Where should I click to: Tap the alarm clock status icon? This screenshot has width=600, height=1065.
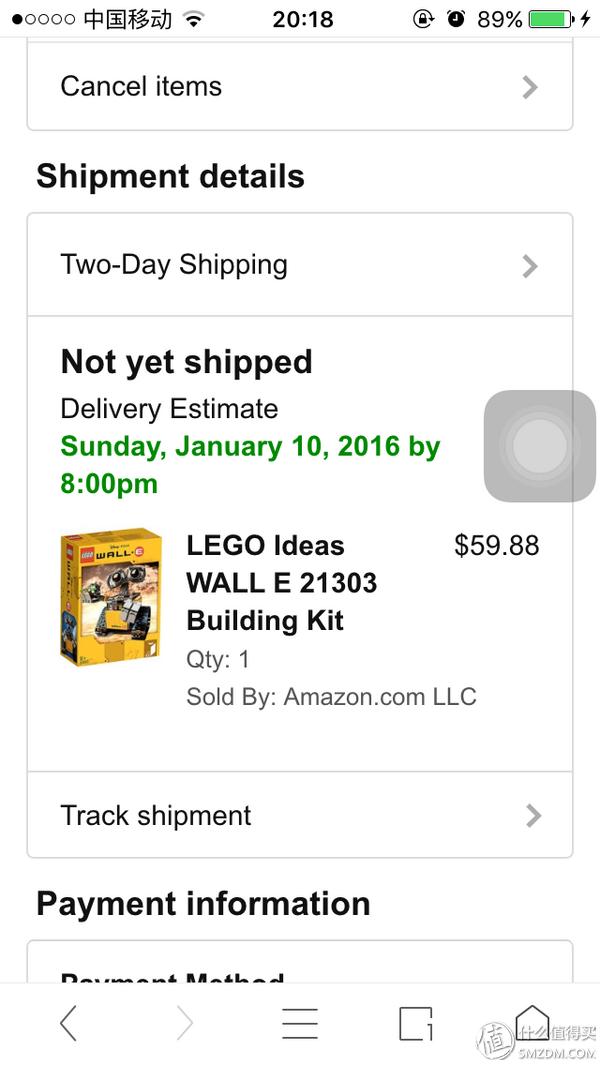click(456, 19)
